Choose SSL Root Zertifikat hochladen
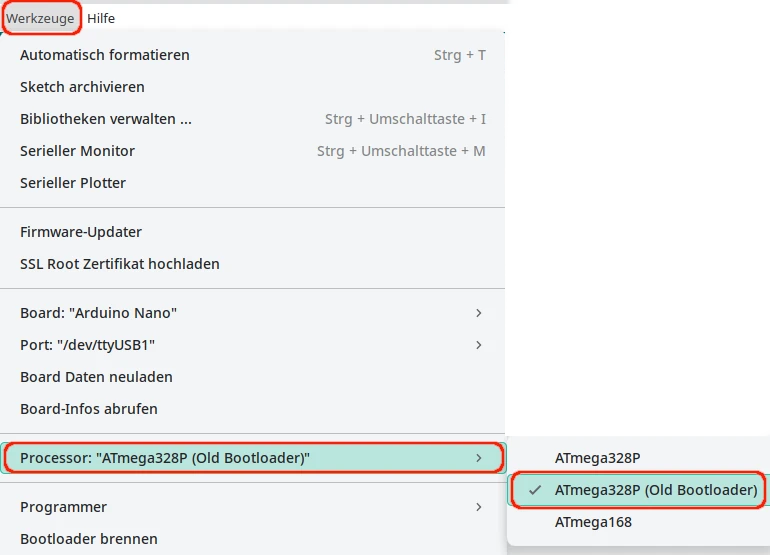The width and height of the screenshot is (770, 555). (x=120, y=264)
